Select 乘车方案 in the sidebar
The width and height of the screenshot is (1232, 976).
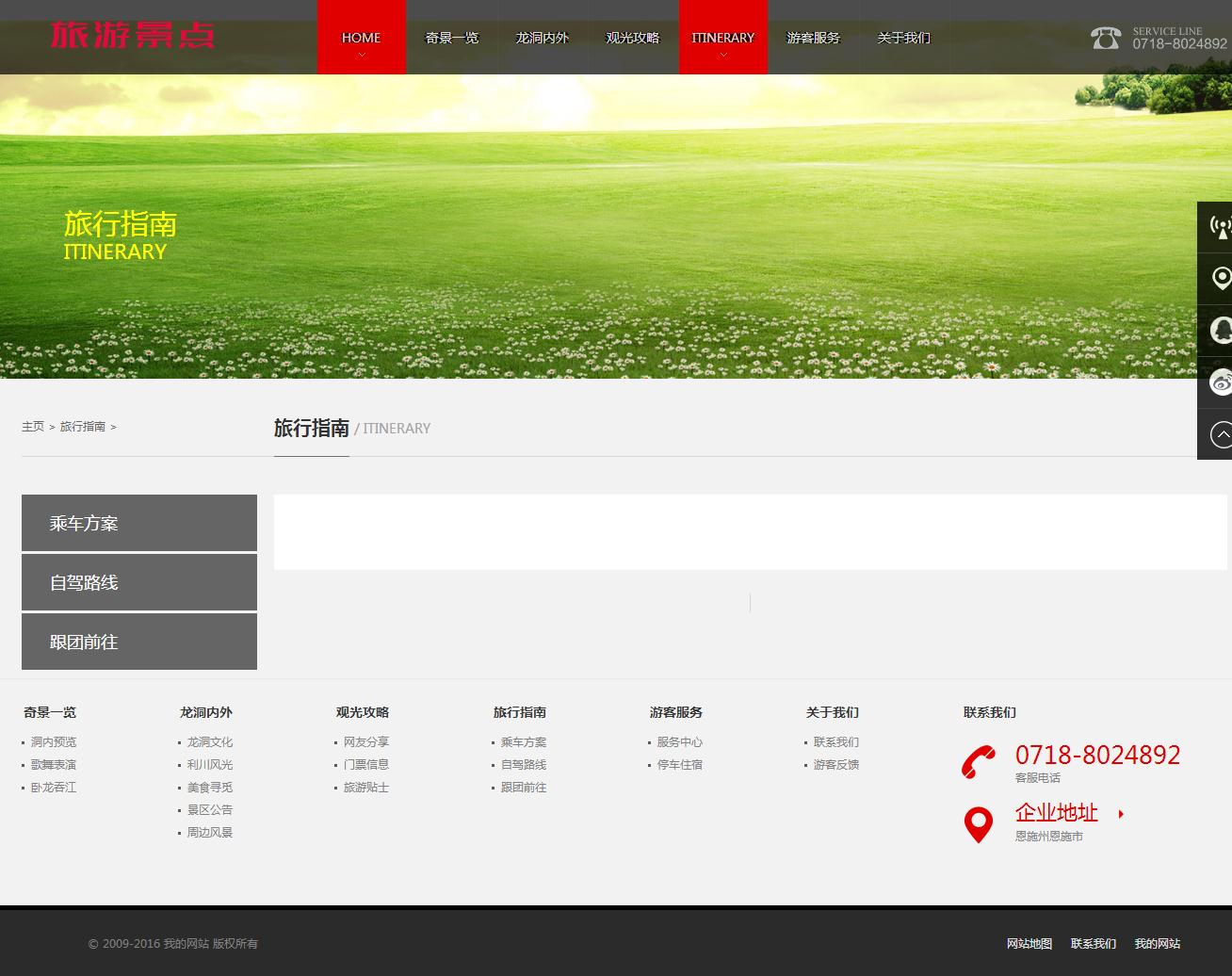pyautogui.click(x=139, y=523)
